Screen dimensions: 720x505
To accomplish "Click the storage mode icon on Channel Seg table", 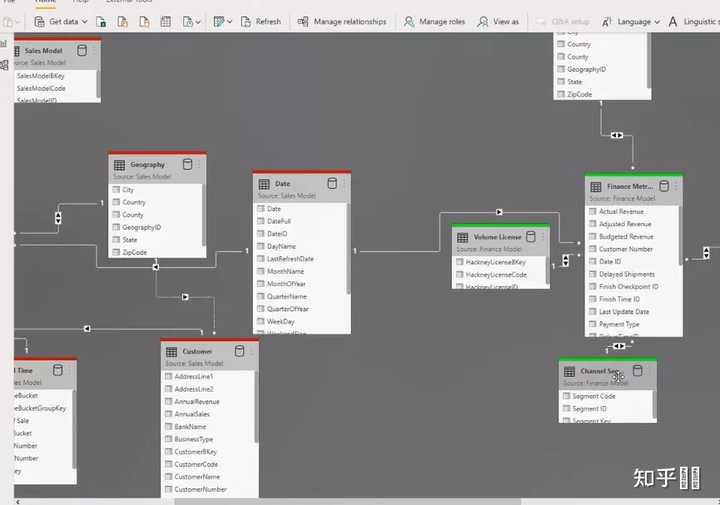I will [x=638, y=370].
